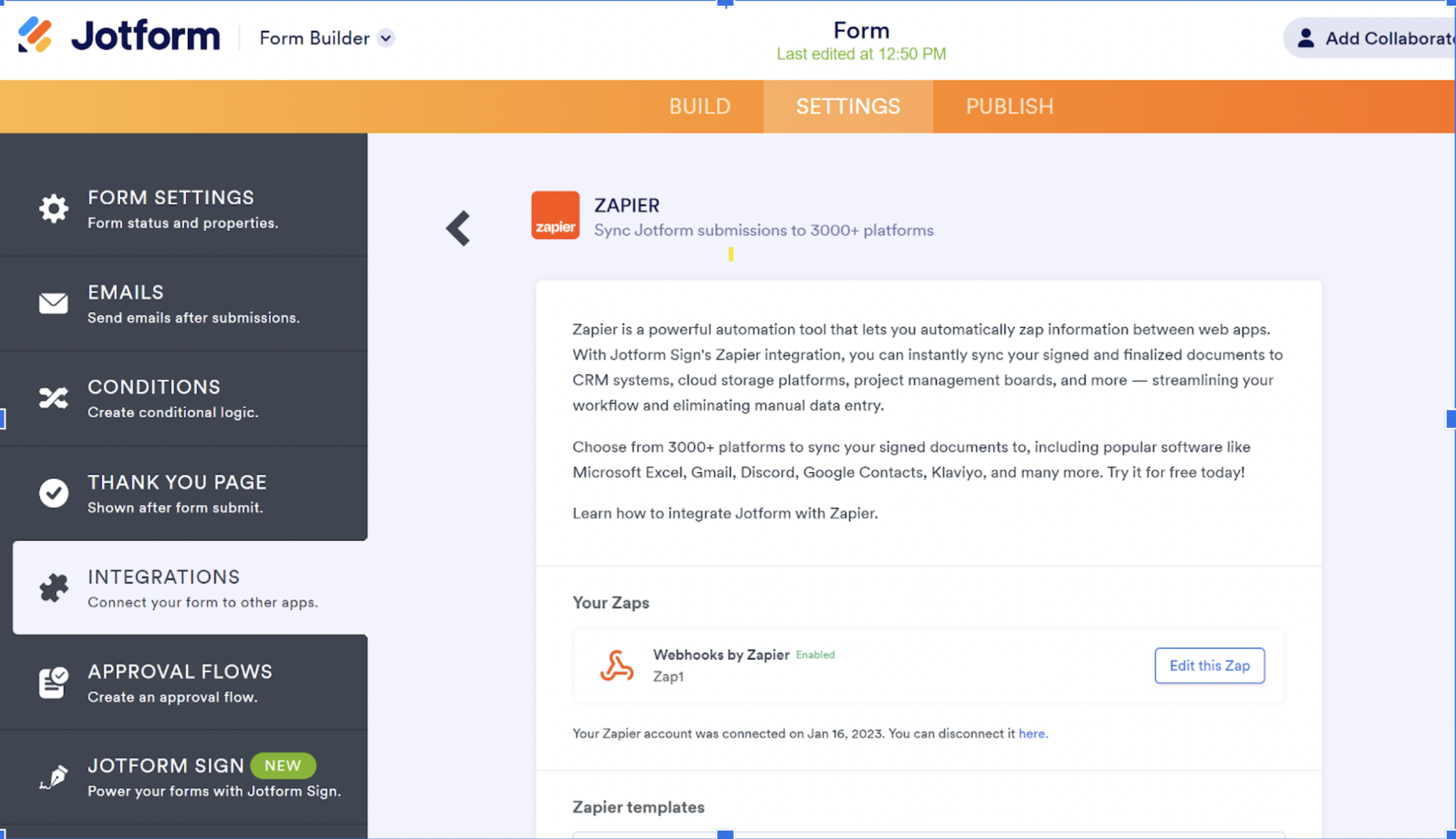The image size is (1456, 839).
Task: Click the Form title at top
Action: coord(860,31)
